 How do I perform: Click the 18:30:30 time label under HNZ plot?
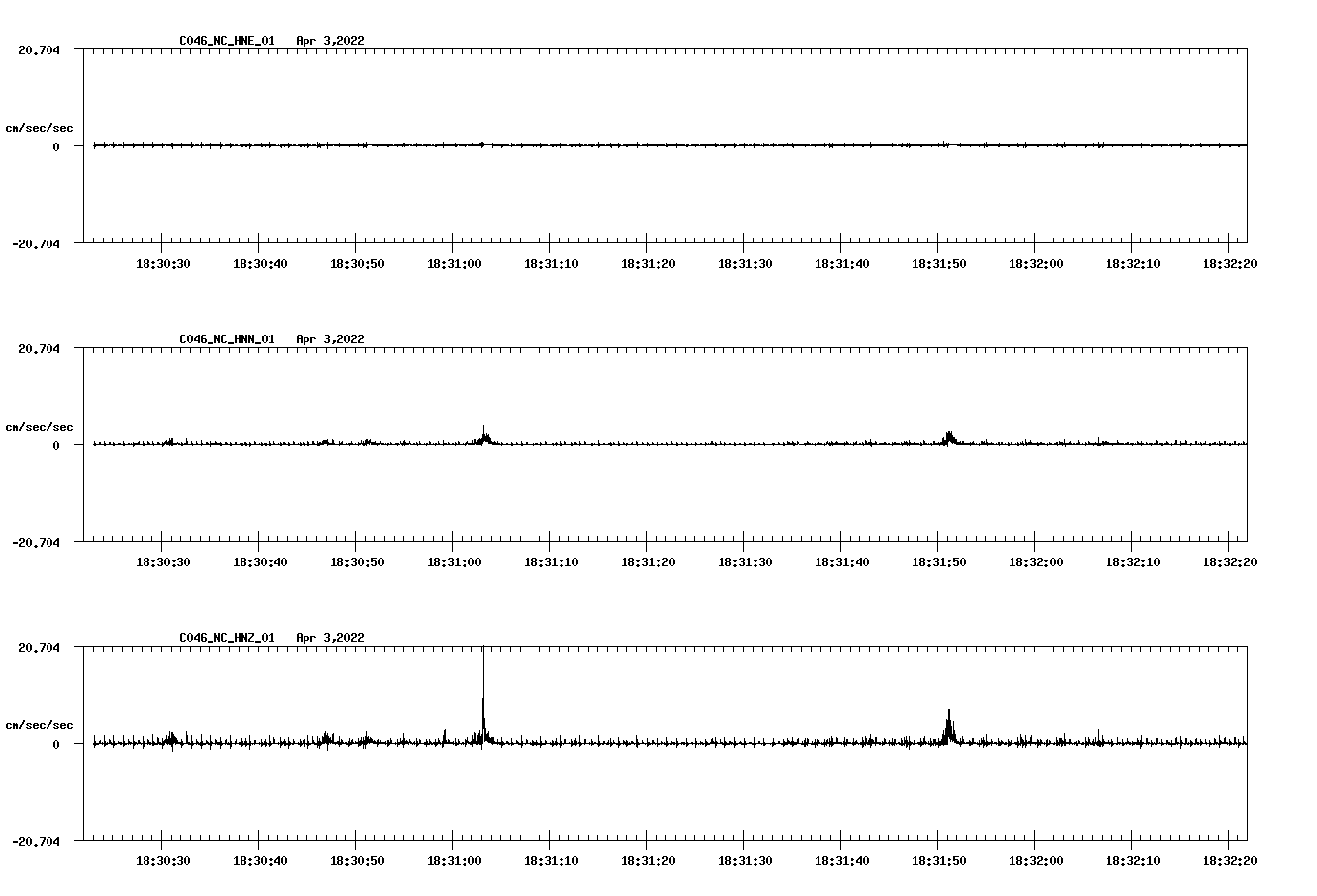coord(163,861)
